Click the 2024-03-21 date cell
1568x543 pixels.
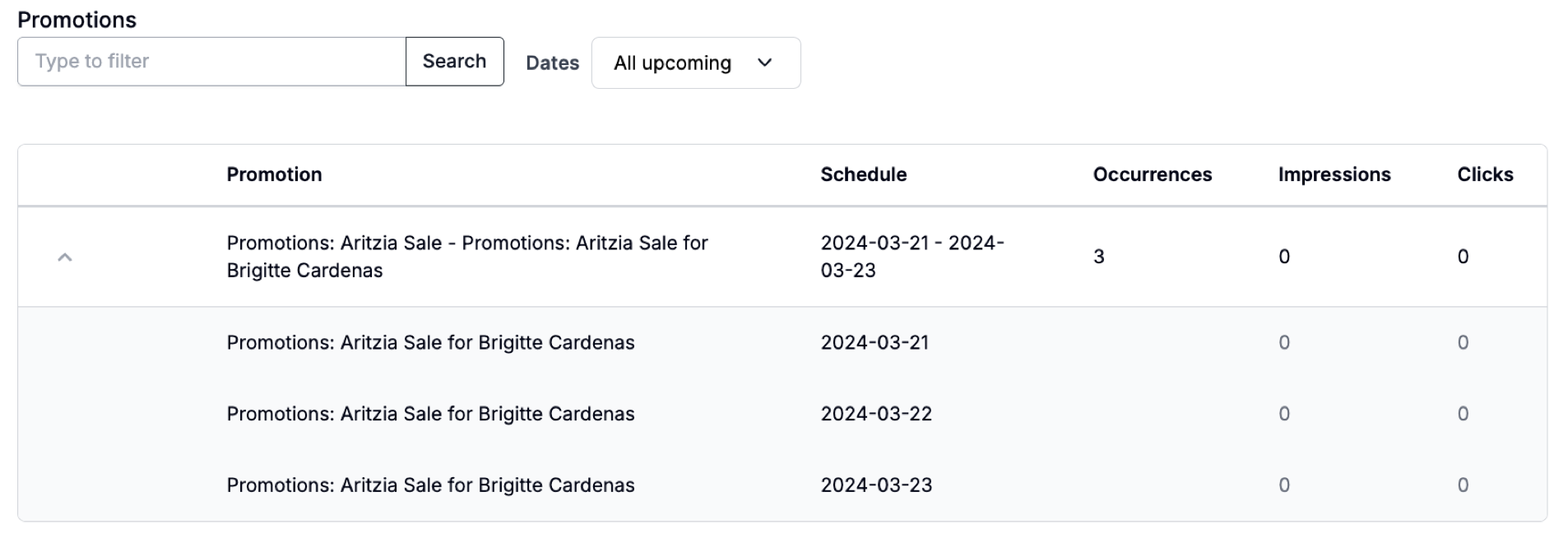(874, 342)
